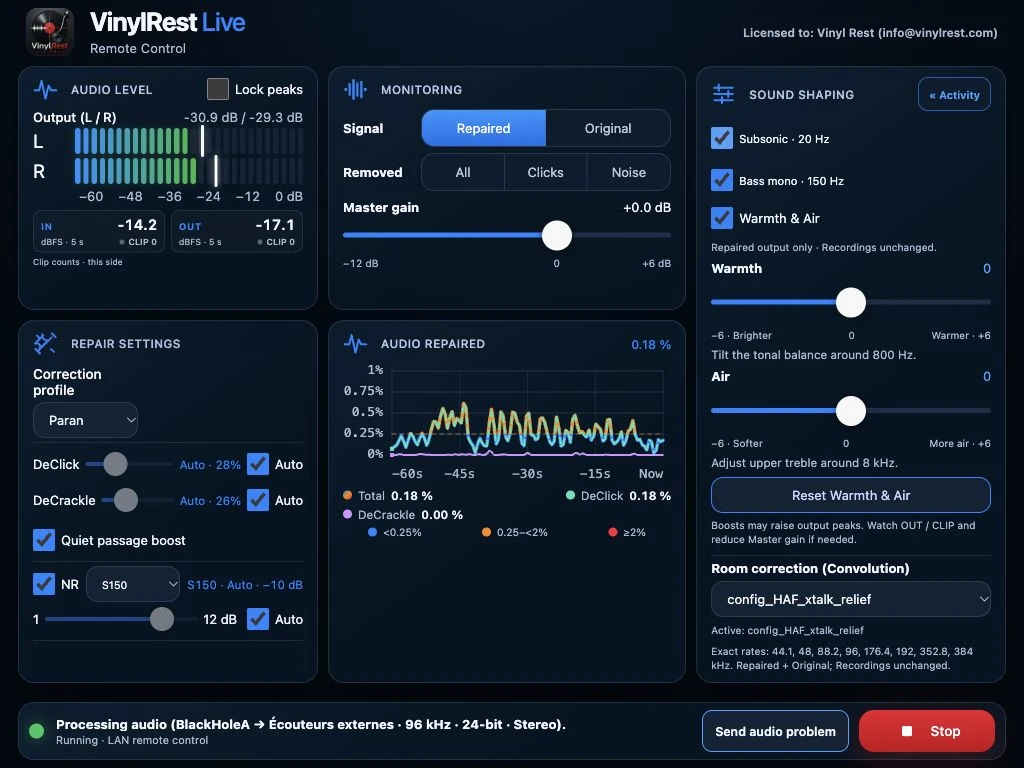Toggle the DeClick Auto checkbox
Viewport: 1024px width, 768px height.
pos(258,464)
